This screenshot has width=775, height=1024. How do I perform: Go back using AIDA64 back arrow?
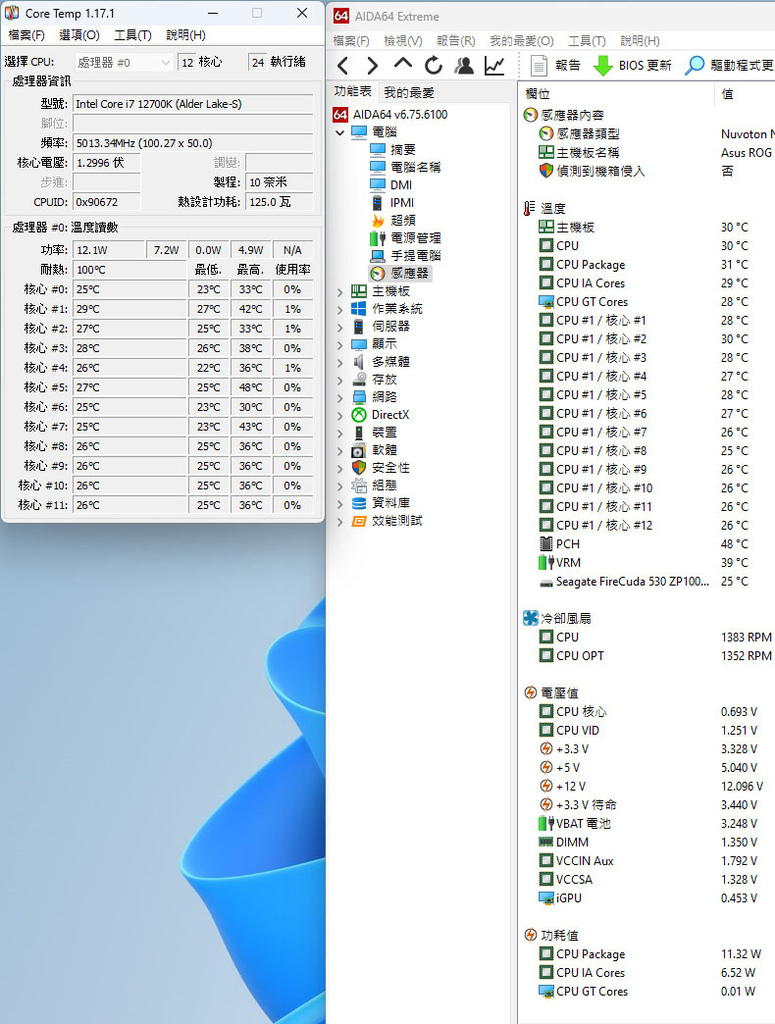pos(343,65)
